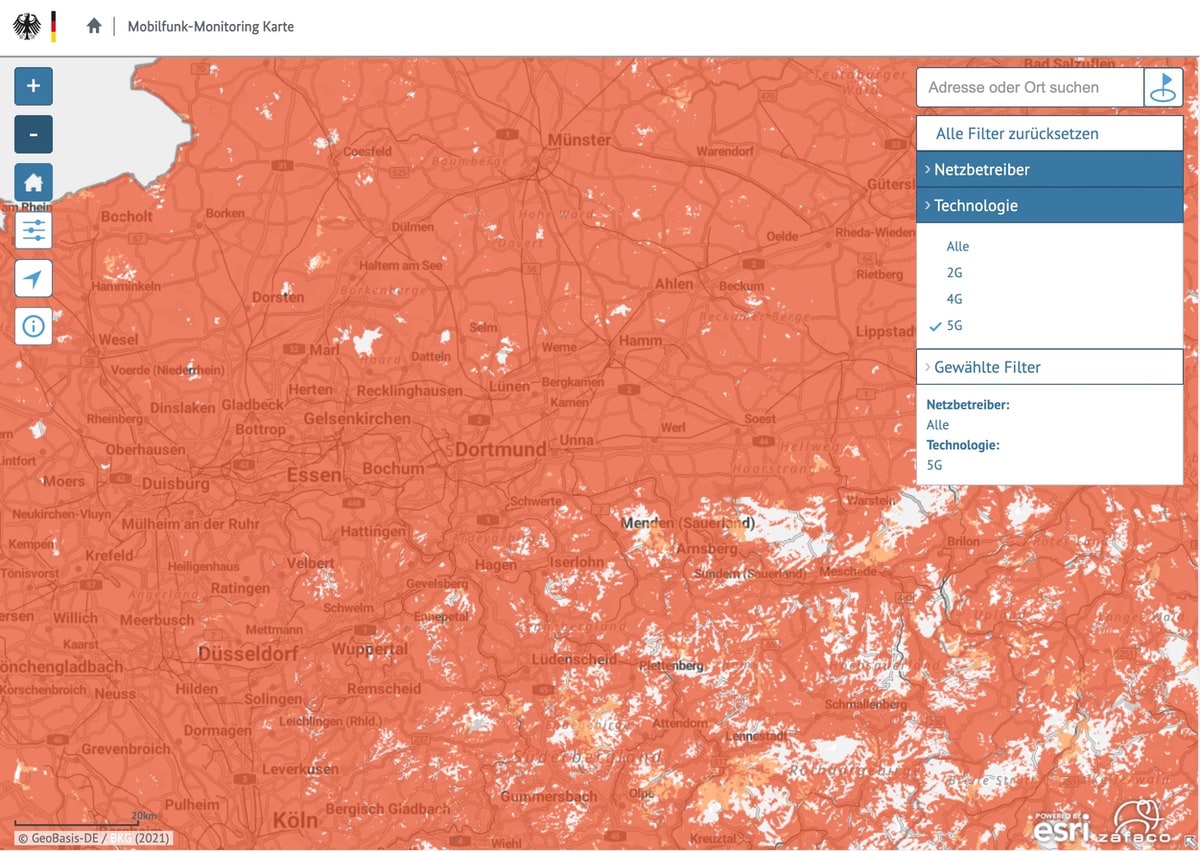This screenshot has height=851, width=1200.
Task: Click Alle Filter zurücksetzen
Action: (1017, 133)
